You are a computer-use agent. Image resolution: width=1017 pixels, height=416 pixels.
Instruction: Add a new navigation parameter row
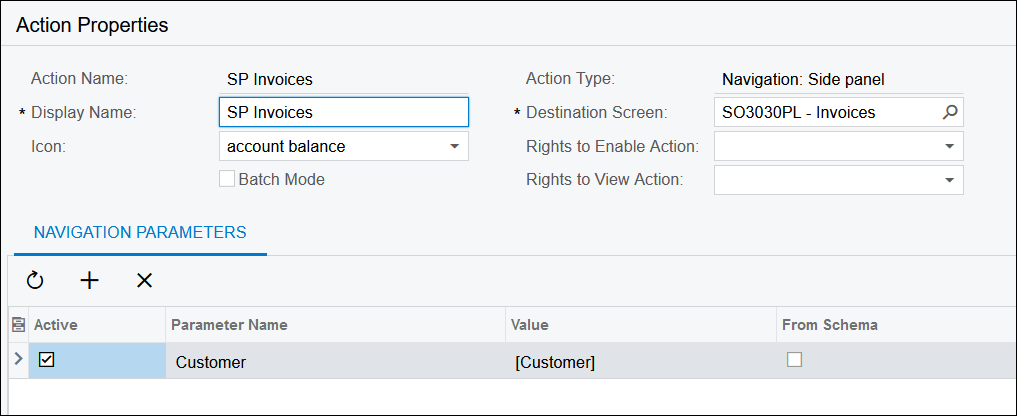[90, 281]
